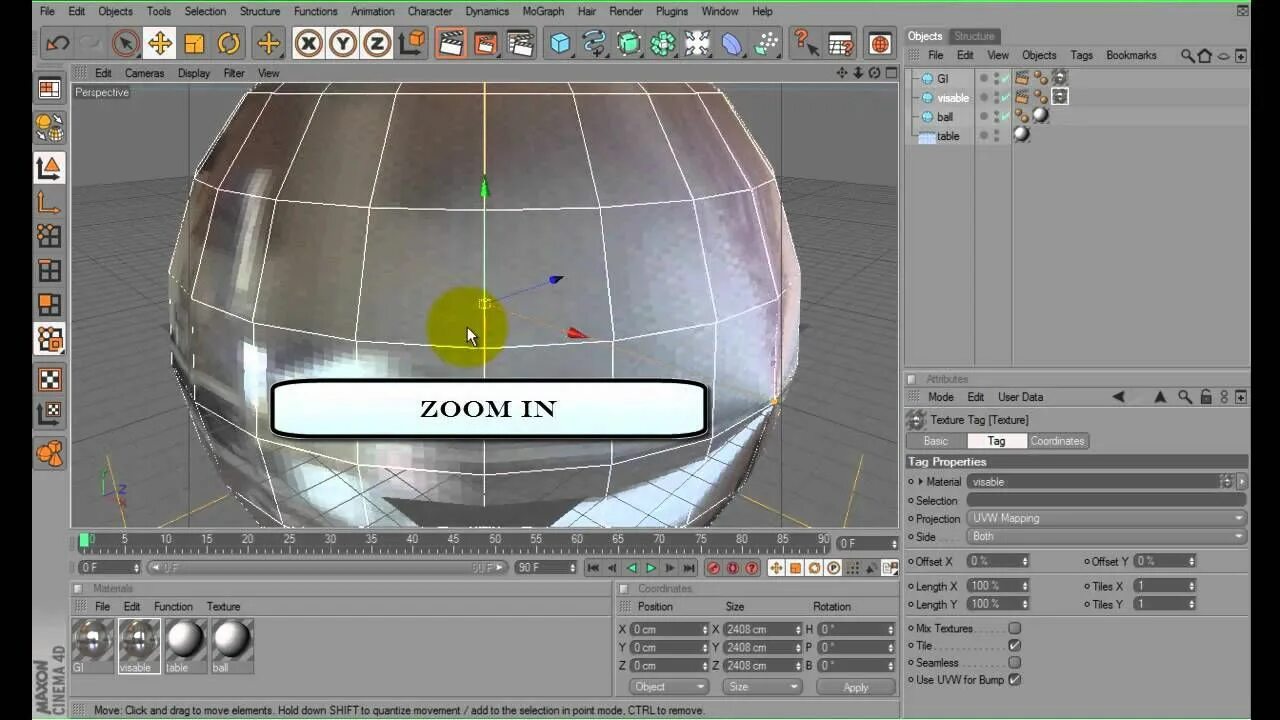
Task: Switch to the Coordinates tab
Action: coord(1057,441)
